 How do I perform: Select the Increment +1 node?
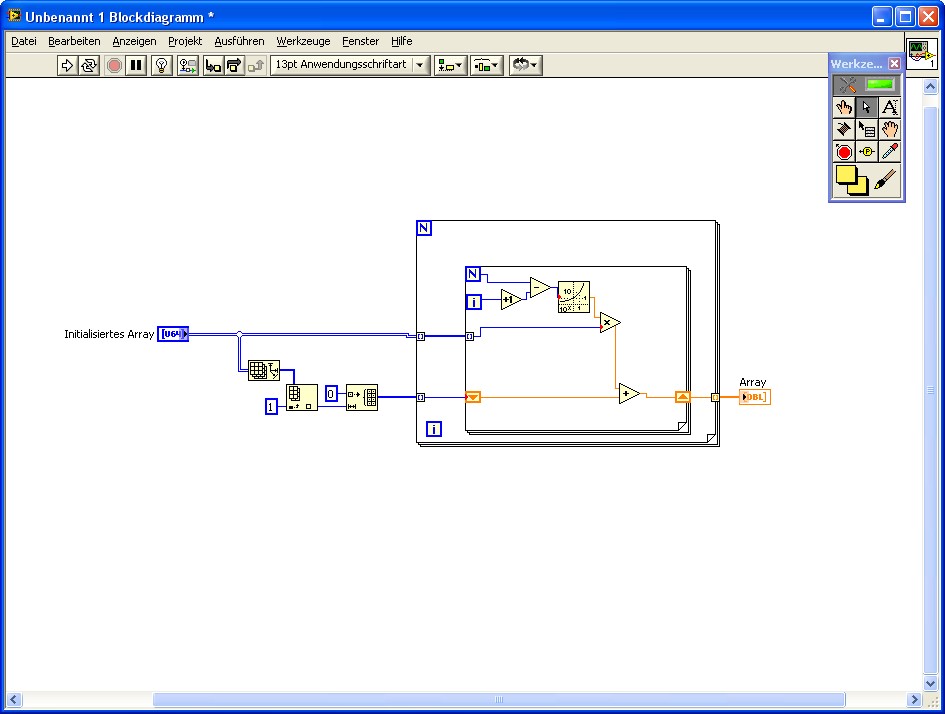tap(510, 299)
